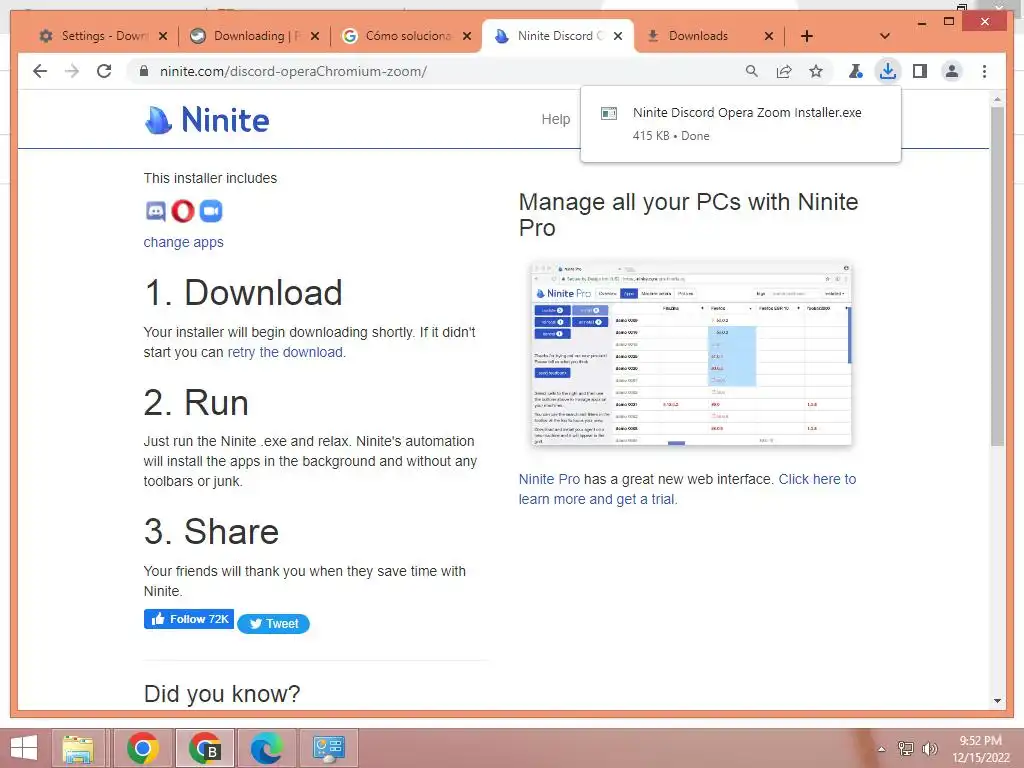Image resolution: width=1024 pixels, height=768 pixels.
Task: Close the Cómo soluciona Google tab
Action: [x=466, y=36]
